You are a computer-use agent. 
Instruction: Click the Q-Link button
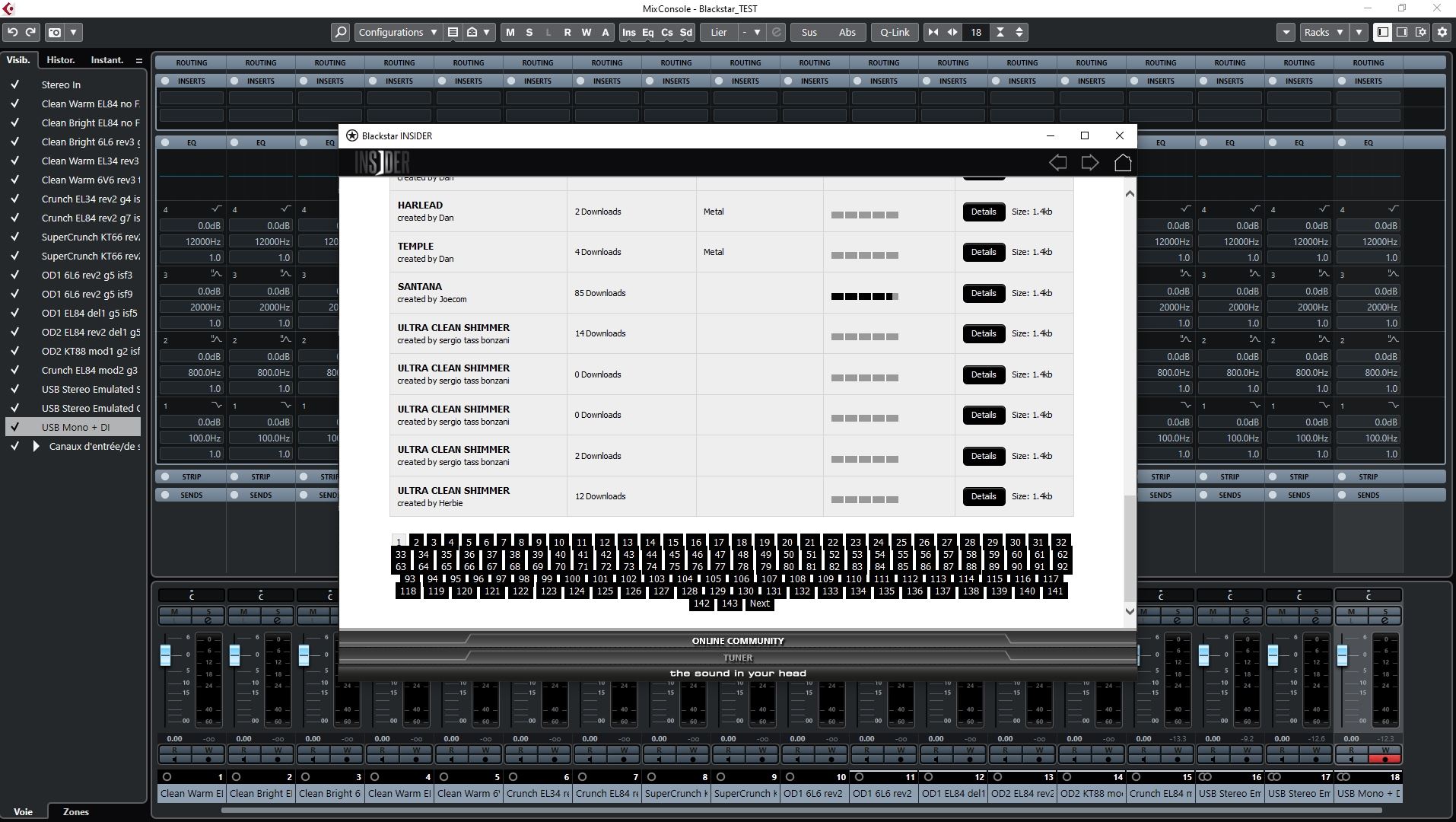point(895,32)
